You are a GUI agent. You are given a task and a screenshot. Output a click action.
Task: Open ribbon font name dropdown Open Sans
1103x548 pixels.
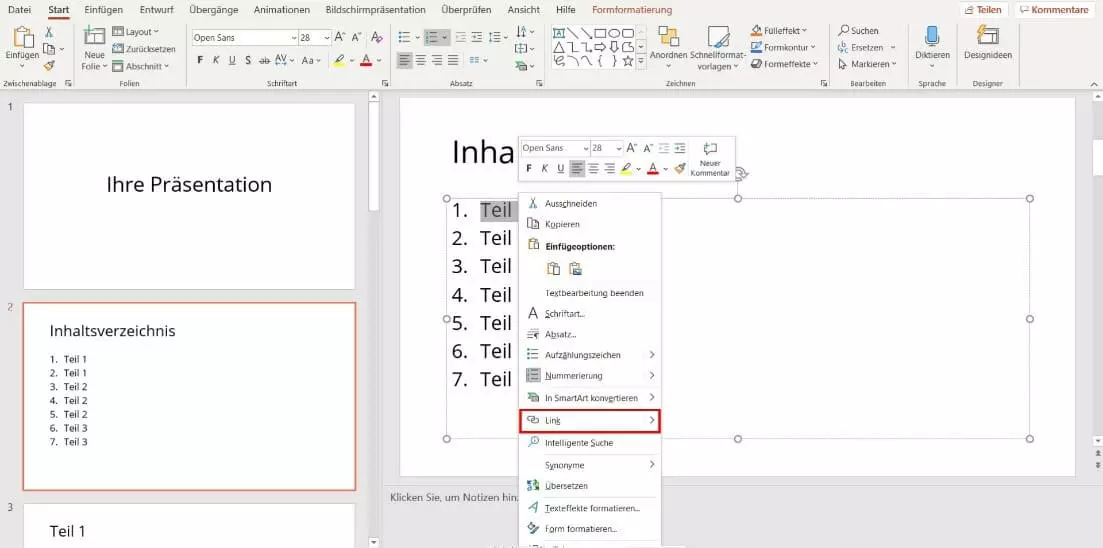293,38
